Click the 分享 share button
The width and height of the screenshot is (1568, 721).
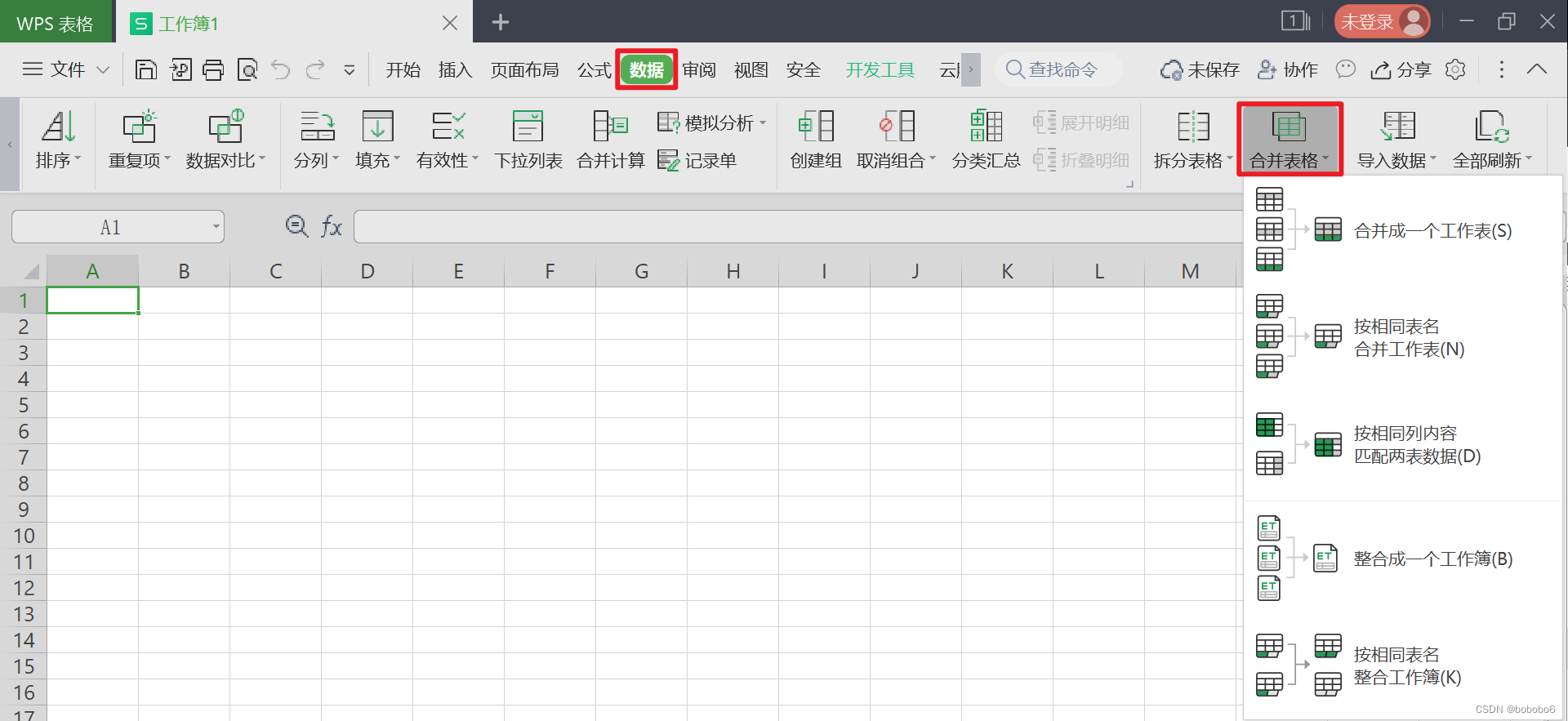(x=1401, y=69)
